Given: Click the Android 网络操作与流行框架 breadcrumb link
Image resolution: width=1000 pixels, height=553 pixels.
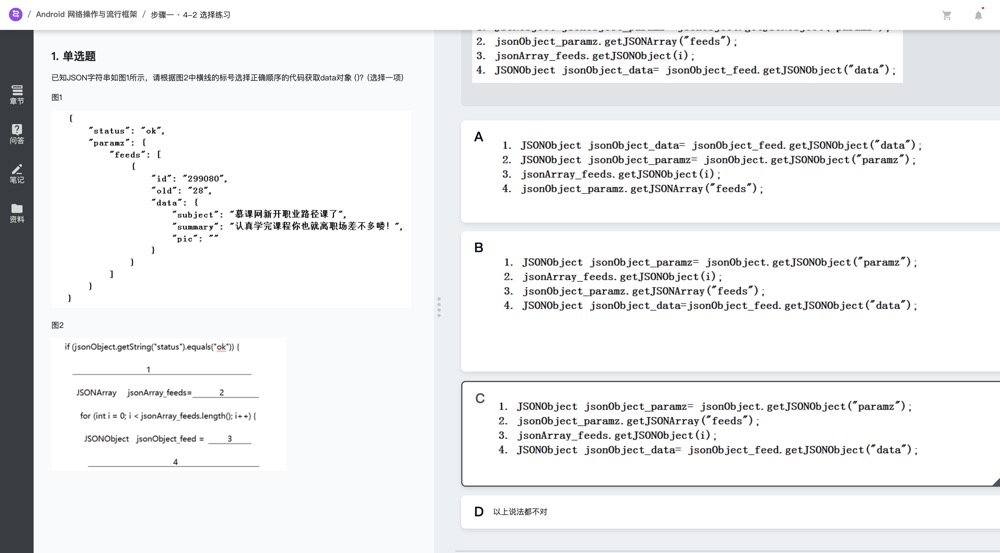Looking at the screenshot, I should [86, 14].
